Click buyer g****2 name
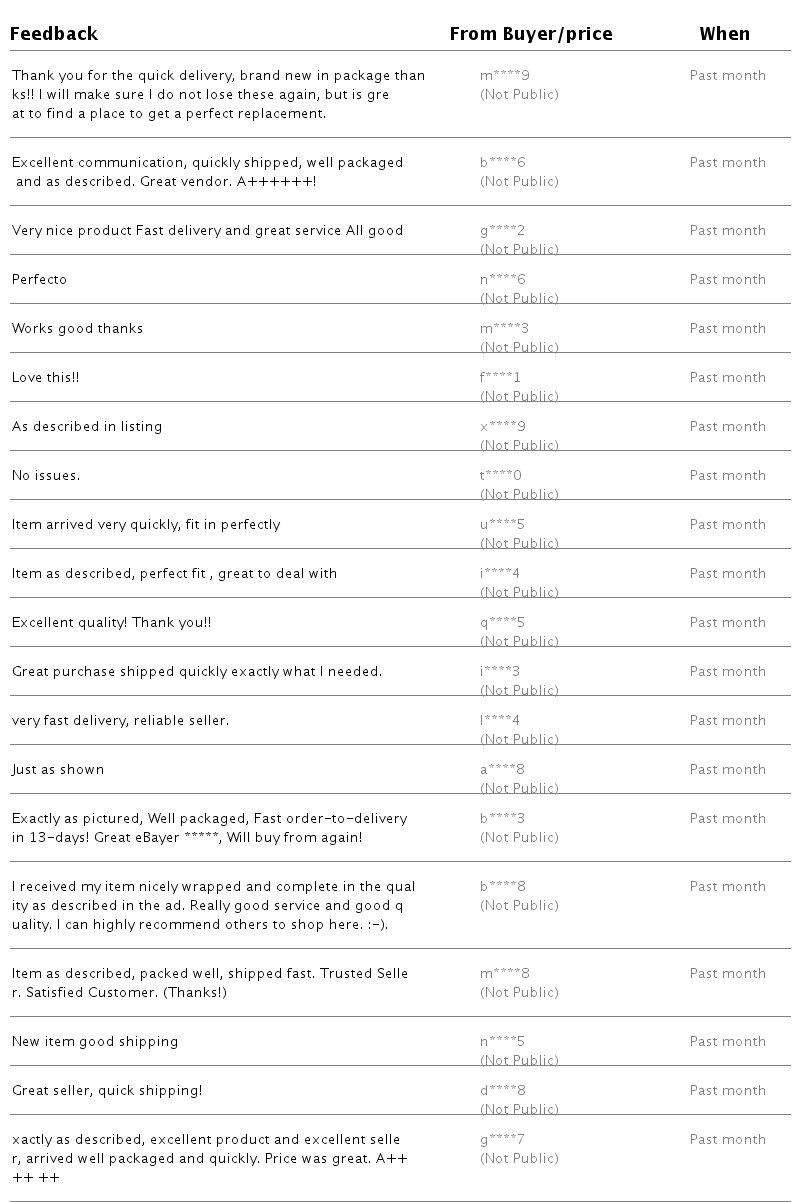 click(x=502, y=230)
